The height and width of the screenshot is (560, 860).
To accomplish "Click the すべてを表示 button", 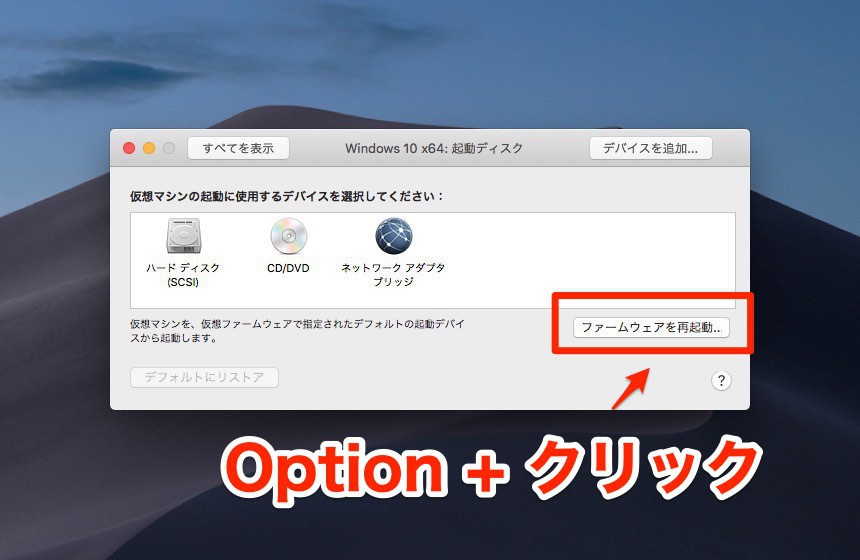I will click(x=238, y=148).
